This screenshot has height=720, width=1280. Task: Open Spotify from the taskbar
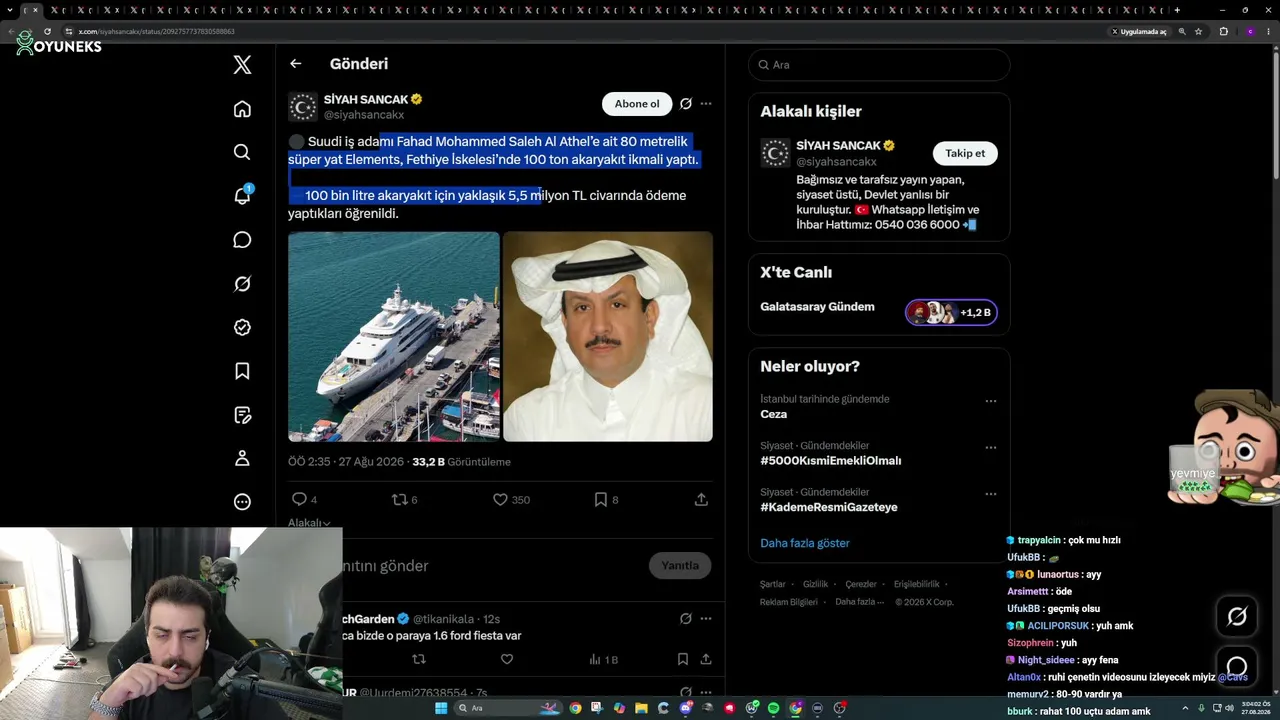(x=773, y=708)
